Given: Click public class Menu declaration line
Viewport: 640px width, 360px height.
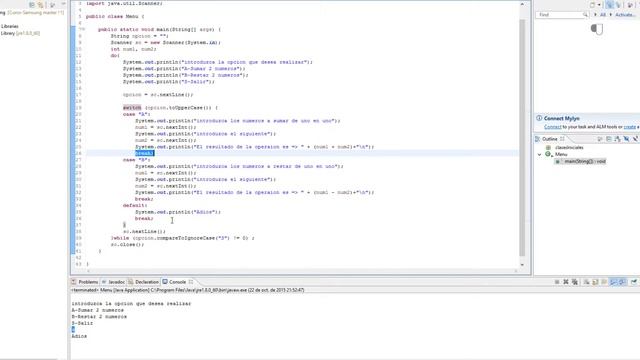Looking at the screenshot, I should coord(115,16).
